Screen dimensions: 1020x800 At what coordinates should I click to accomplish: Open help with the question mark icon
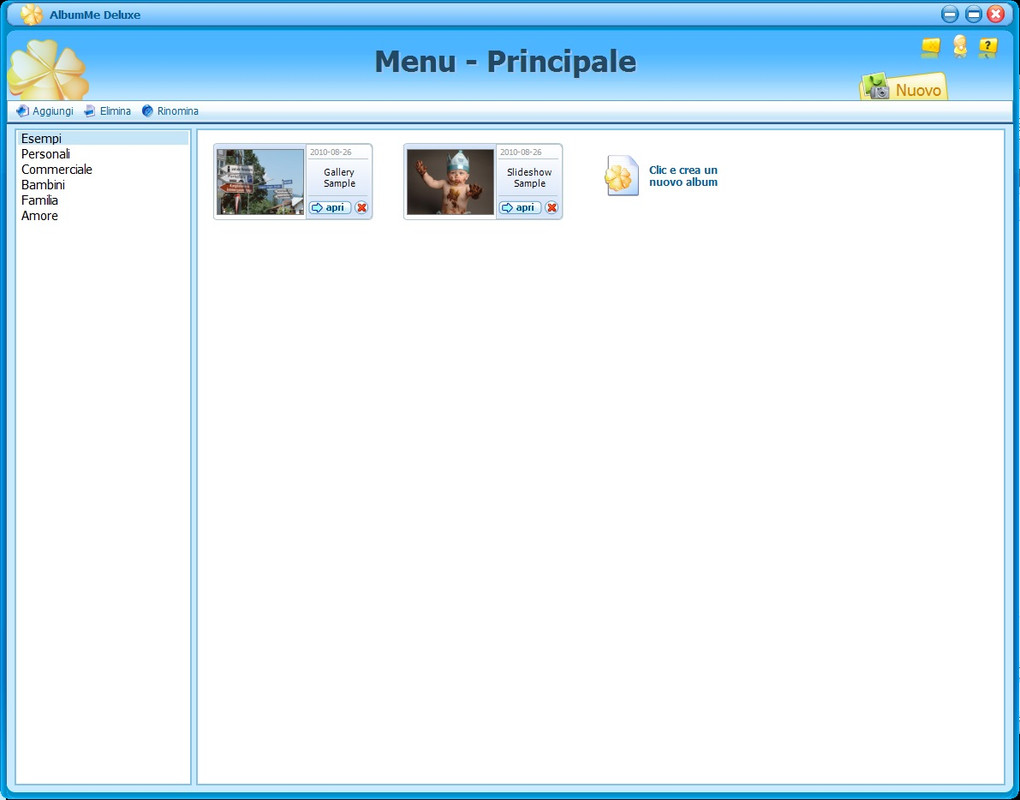[987, 47]
